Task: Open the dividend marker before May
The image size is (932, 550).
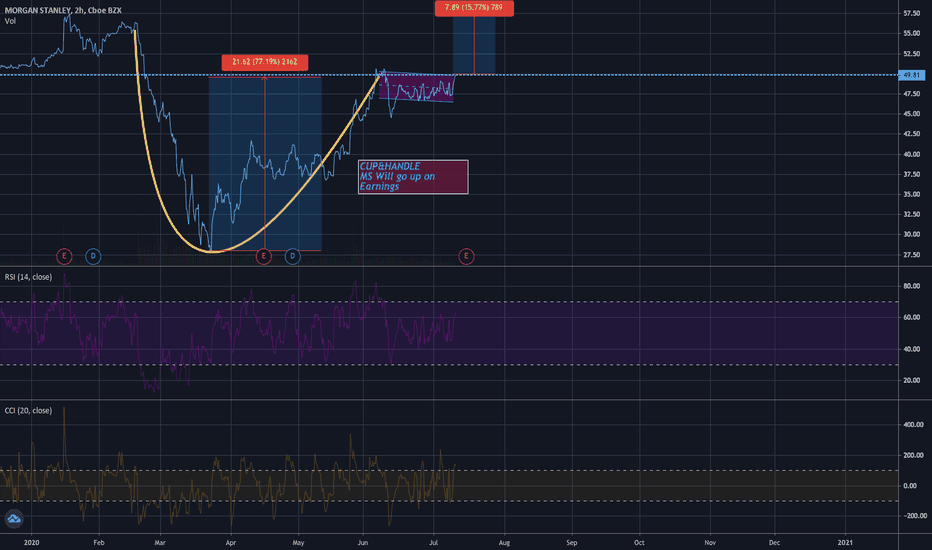Action: [x=292, y=256]
